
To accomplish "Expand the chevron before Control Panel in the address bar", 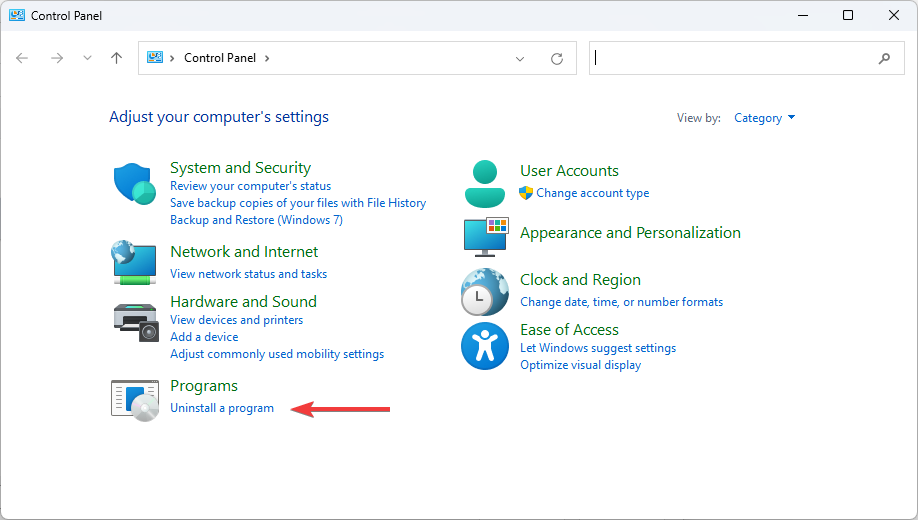I will coord(172,58).
